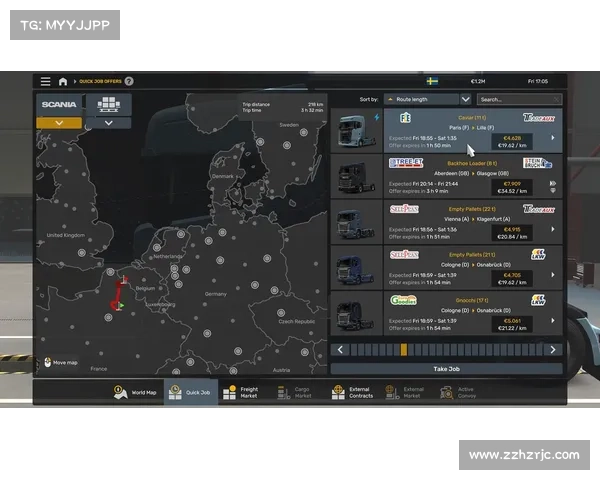Go to the home screen icon
Viewport: 600px width, 480px height.
point(63,81)
